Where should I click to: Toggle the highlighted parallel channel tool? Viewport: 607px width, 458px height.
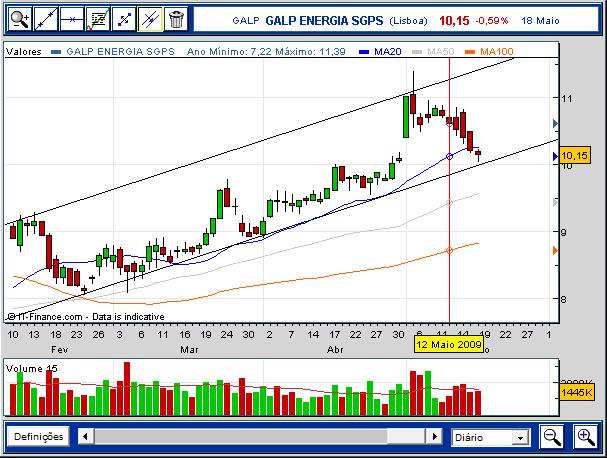click(150, 19)
